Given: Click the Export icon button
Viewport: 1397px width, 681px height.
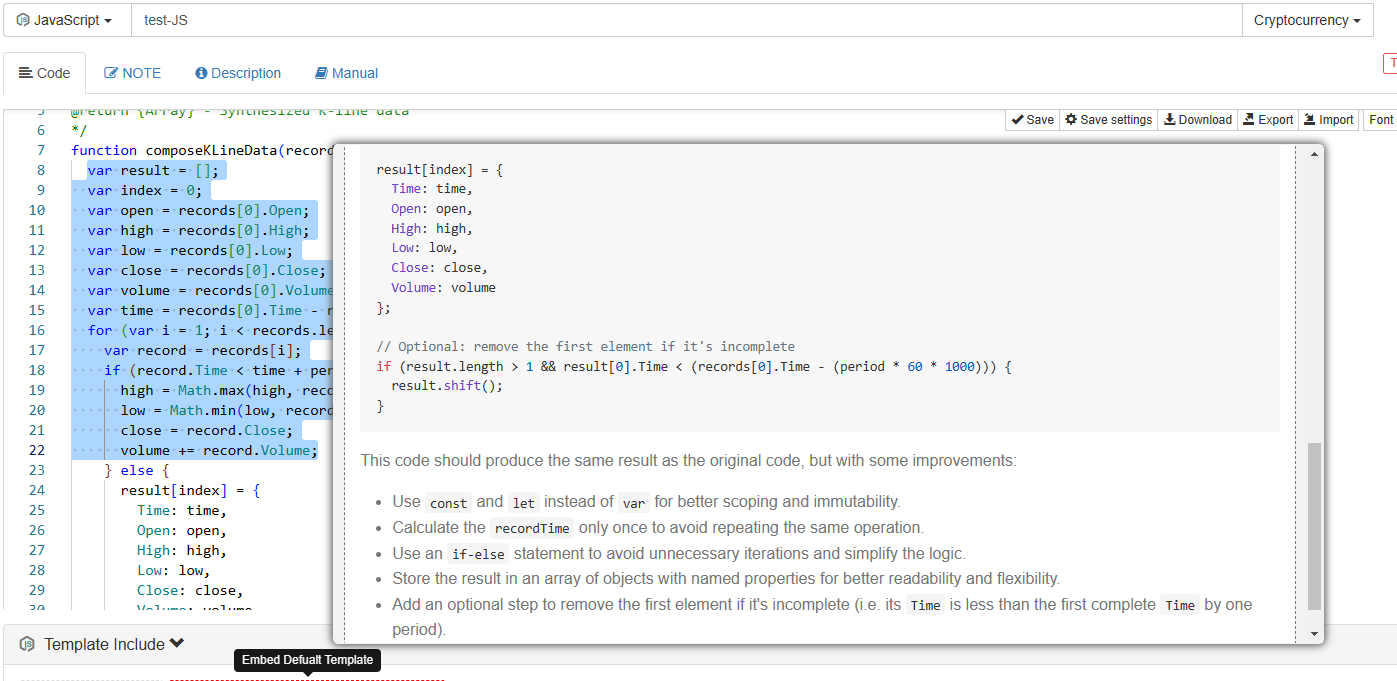Looking at the screenshot, I should tap(1267, 120).
